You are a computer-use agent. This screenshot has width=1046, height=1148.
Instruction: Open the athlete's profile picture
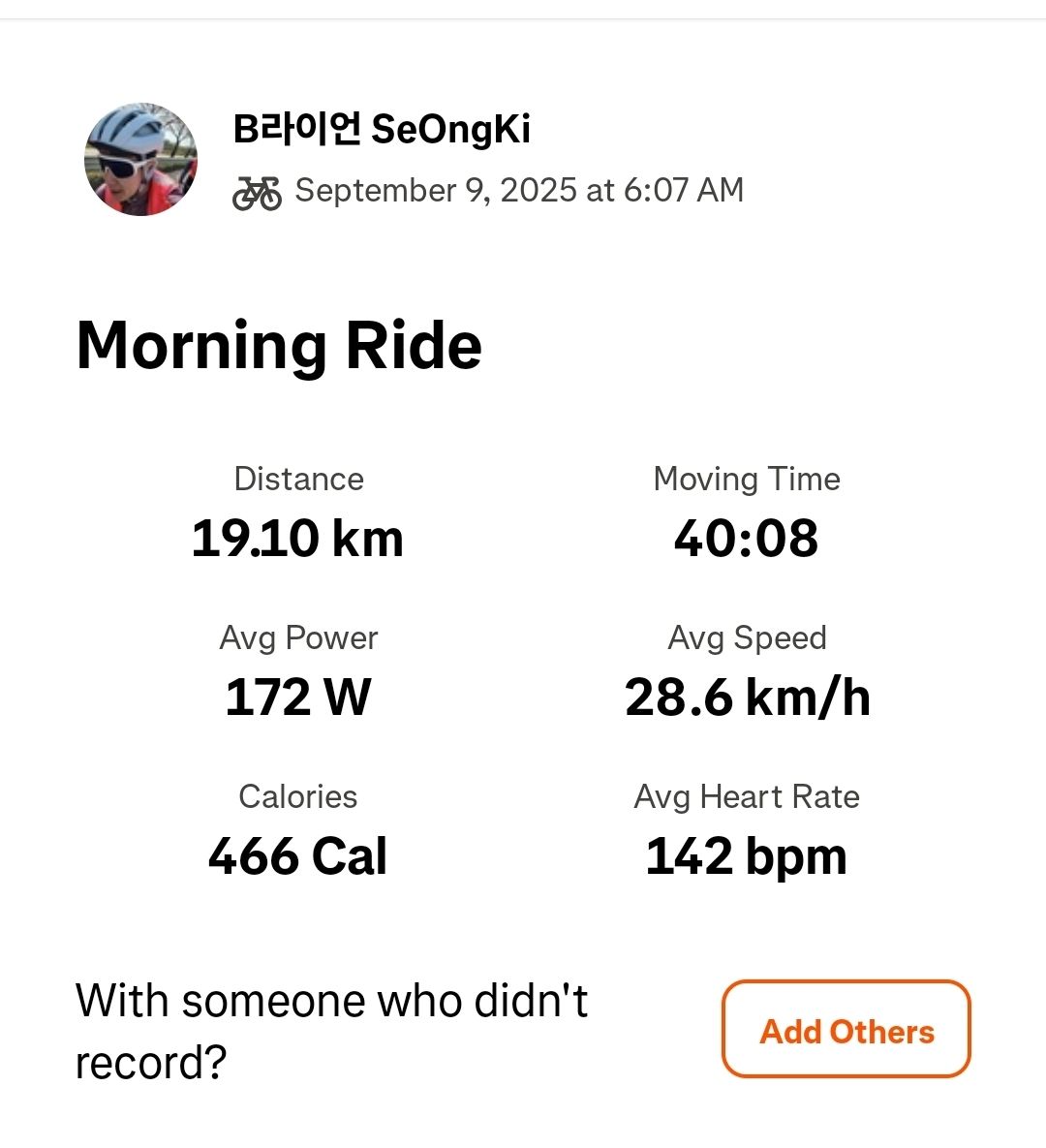(141, 160)
